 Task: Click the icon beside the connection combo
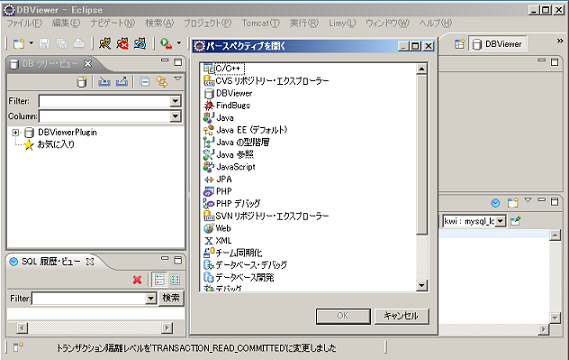(515, 221)
